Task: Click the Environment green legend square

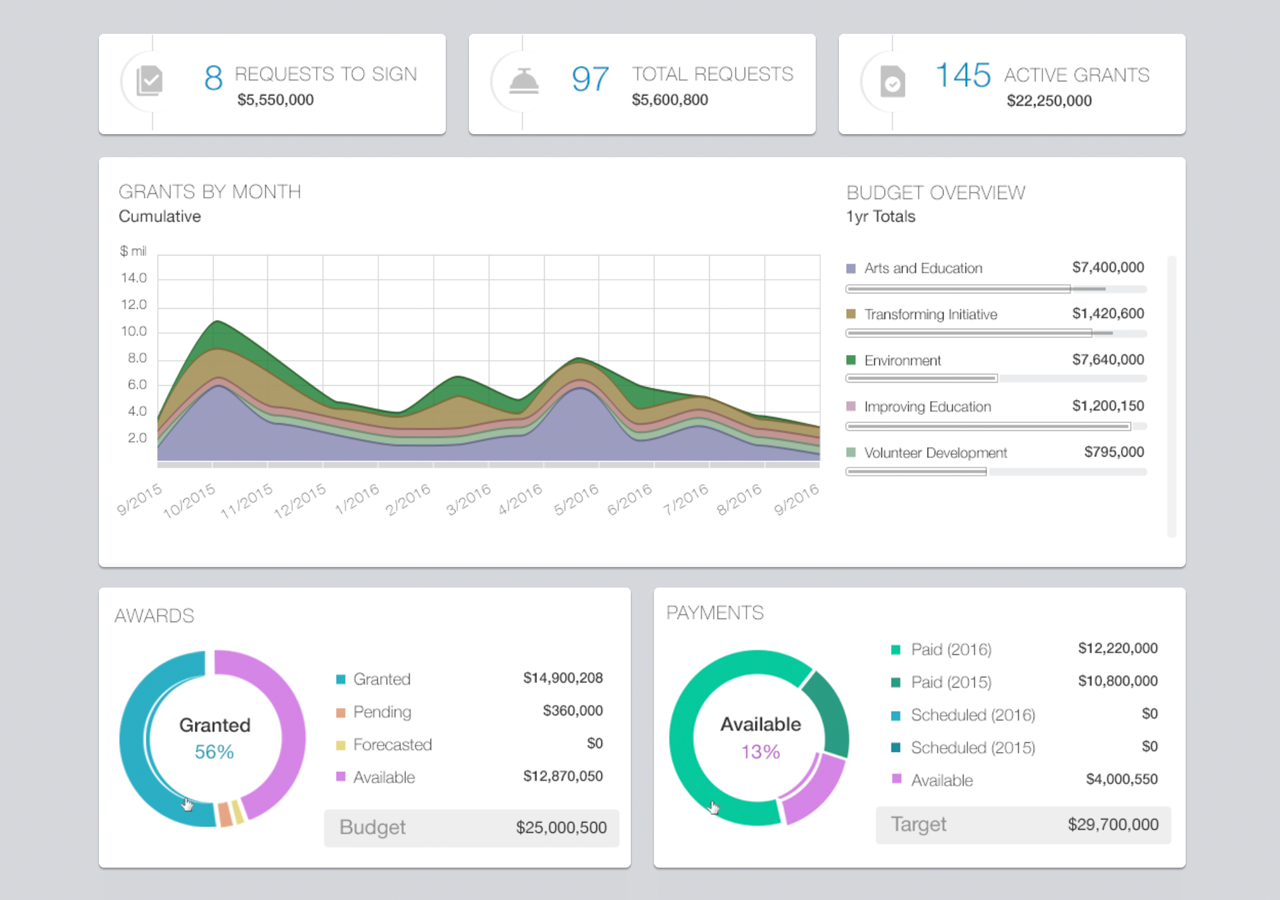Action: (x=851, y=361)
